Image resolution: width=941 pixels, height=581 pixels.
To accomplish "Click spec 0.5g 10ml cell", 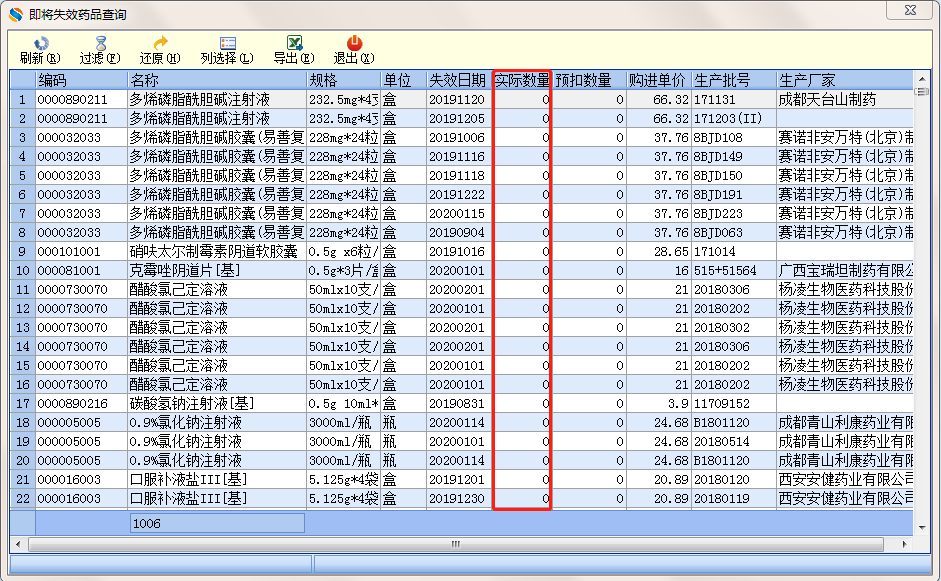I will [x=344, y=403].
